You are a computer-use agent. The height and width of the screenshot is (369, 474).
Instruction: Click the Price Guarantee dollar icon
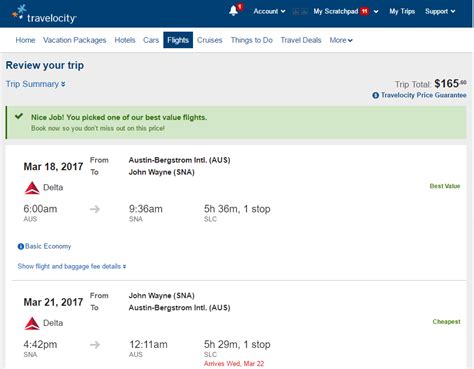(x=375, y=95)
